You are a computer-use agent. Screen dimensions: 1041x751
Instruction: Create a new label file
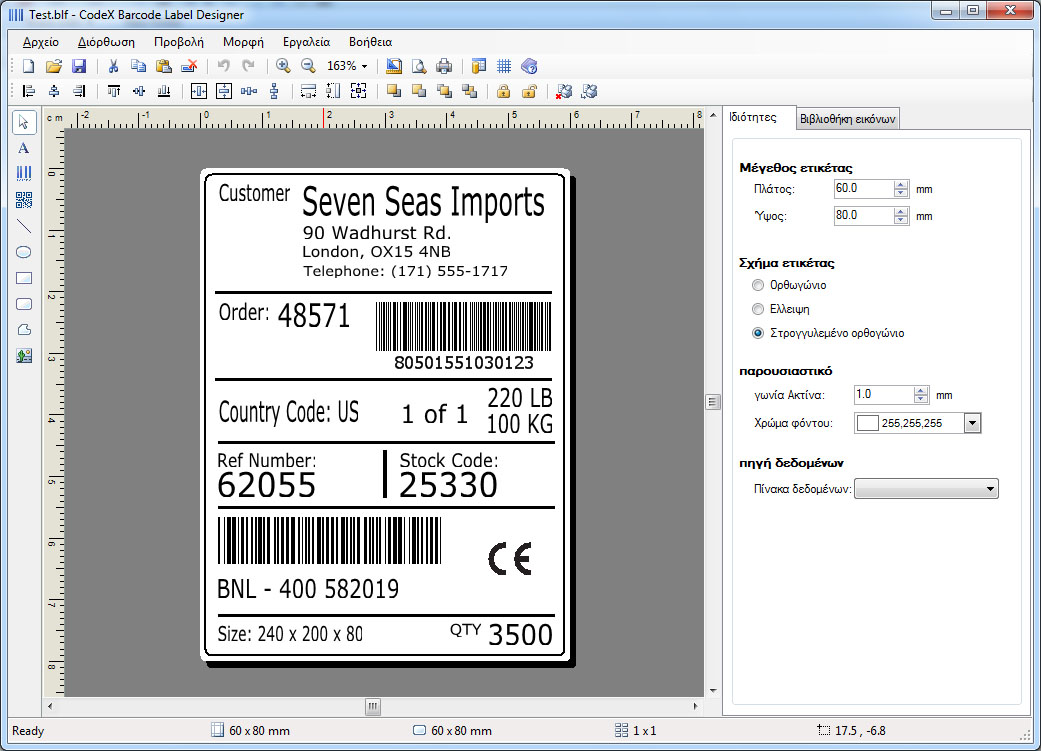click(29, 66)
